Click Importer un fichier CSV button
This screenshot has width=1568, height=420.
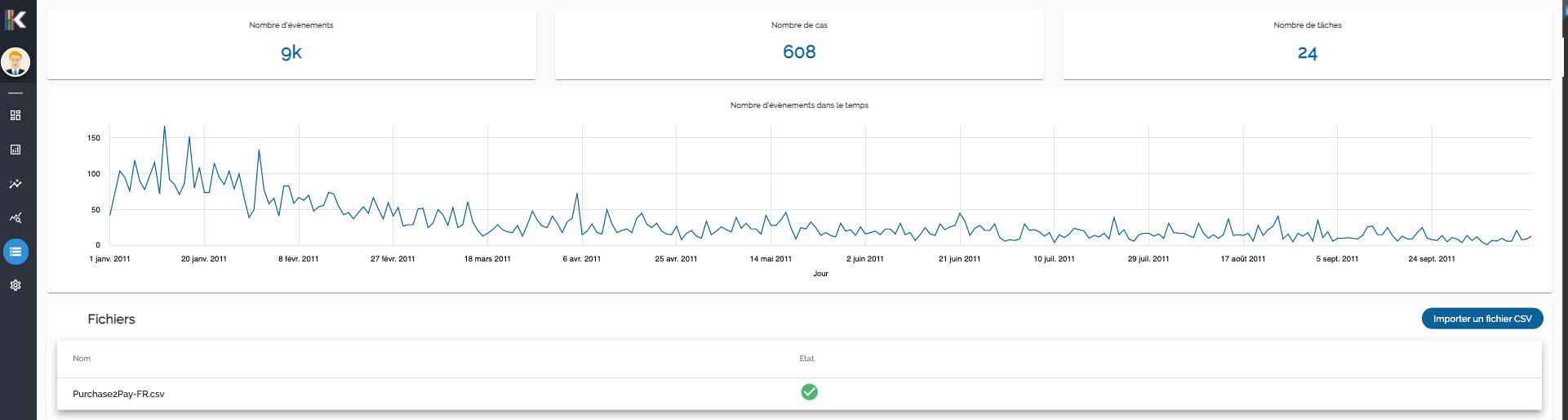click(1481, 319)
